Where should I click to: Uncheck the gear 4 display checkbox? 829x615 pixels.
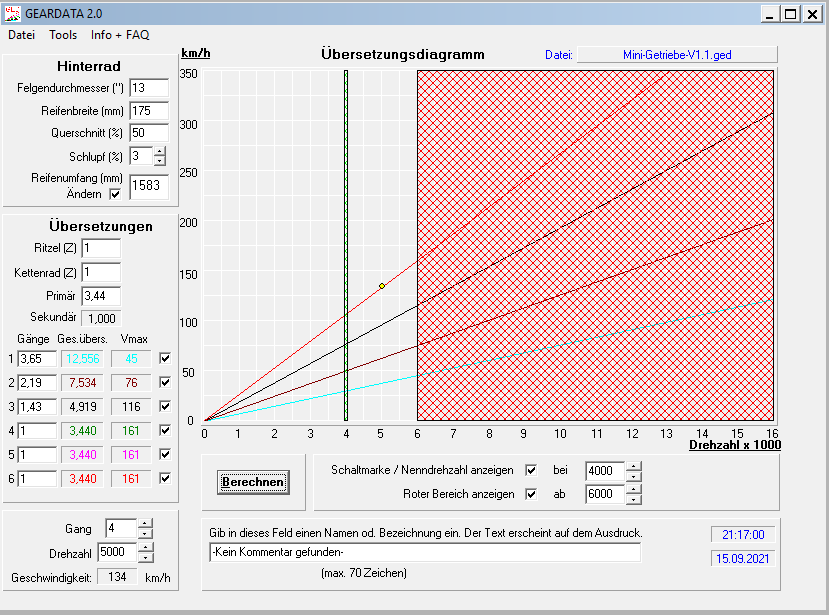point(165,432)
